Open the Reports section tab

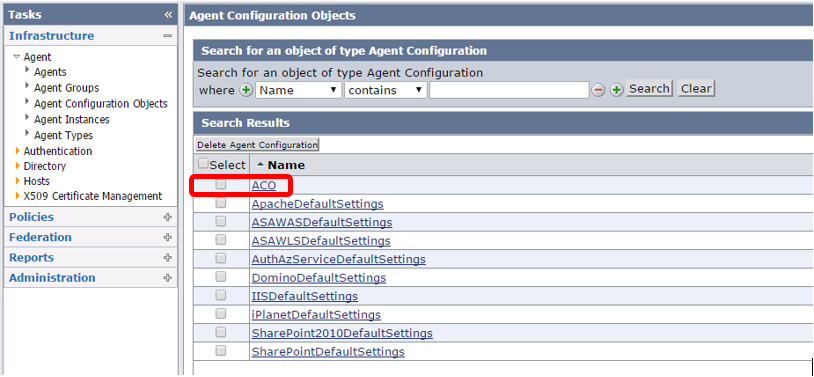tap(31, 258)
